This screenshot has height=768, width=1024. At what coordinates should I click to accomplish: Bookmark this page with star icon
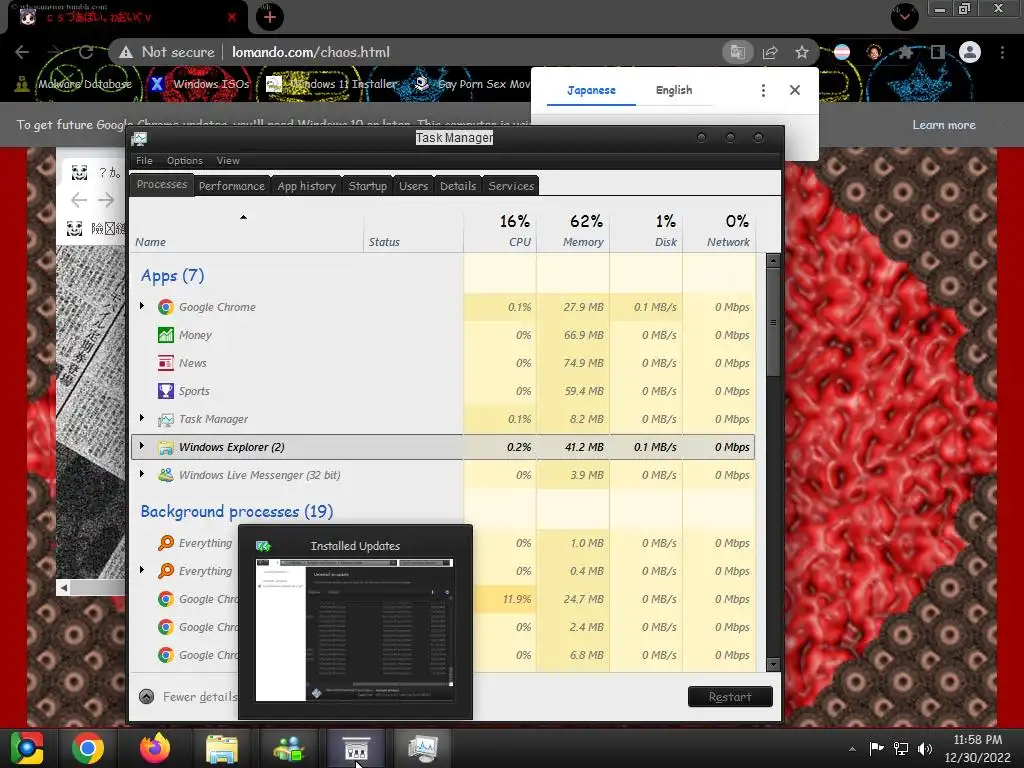802,52
